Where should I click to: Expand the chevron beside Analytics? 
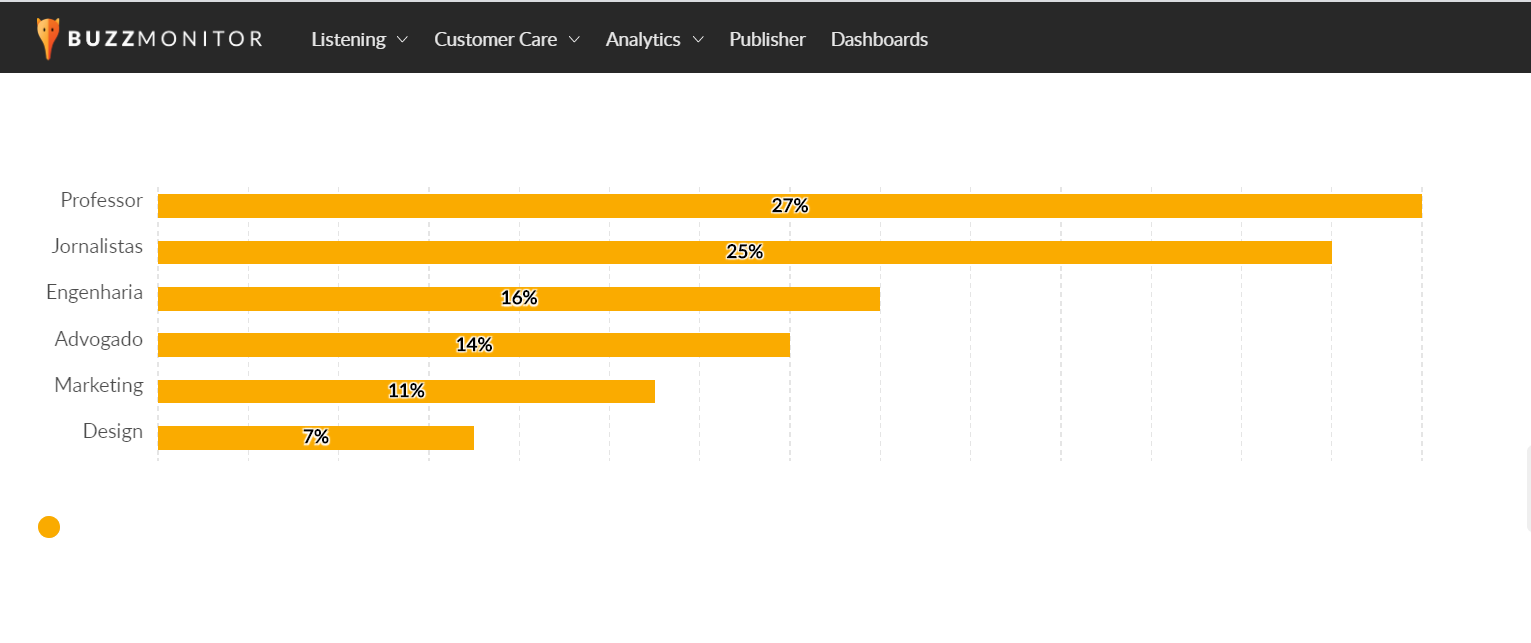pyautogui.click(x=698, y=40)
